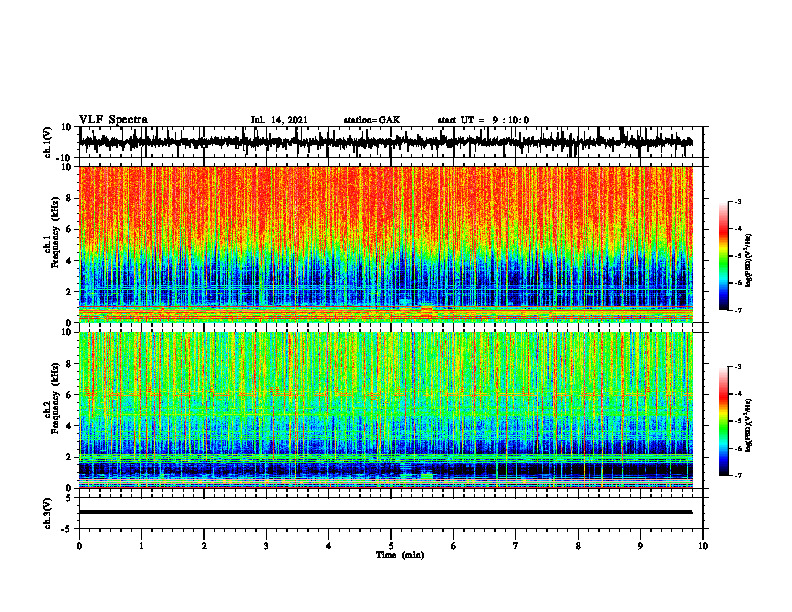Click time axis tick label '3'
Screen dimensions: 792x612
(x=266, y=546)
